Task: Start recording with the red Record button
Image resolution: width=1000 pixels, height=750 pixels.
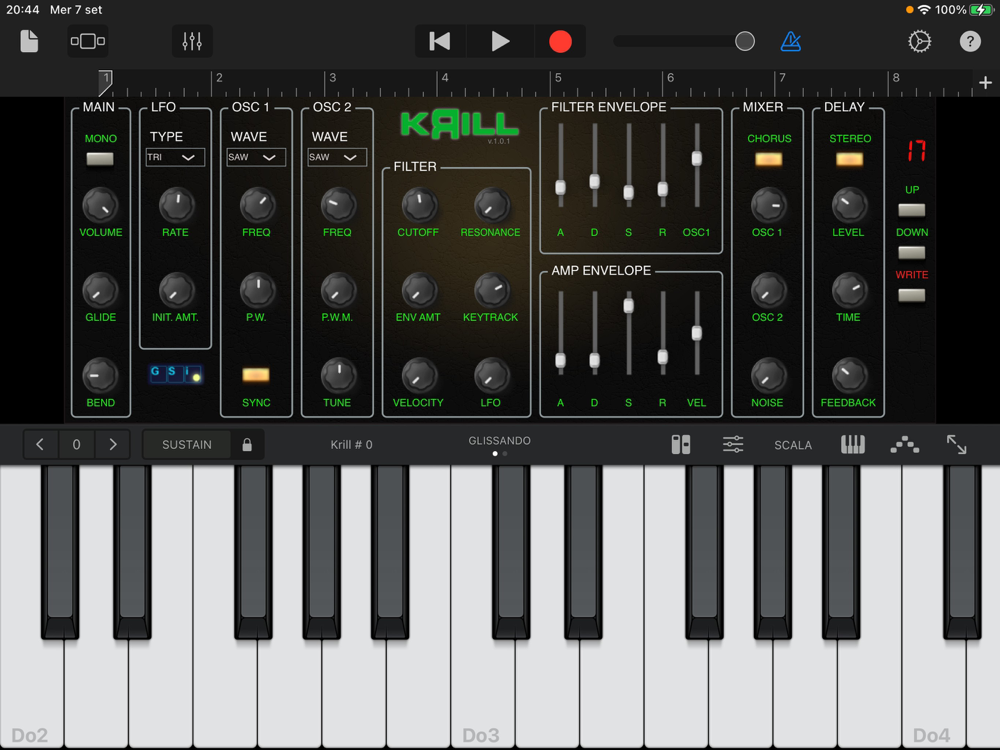Action: 561,41
